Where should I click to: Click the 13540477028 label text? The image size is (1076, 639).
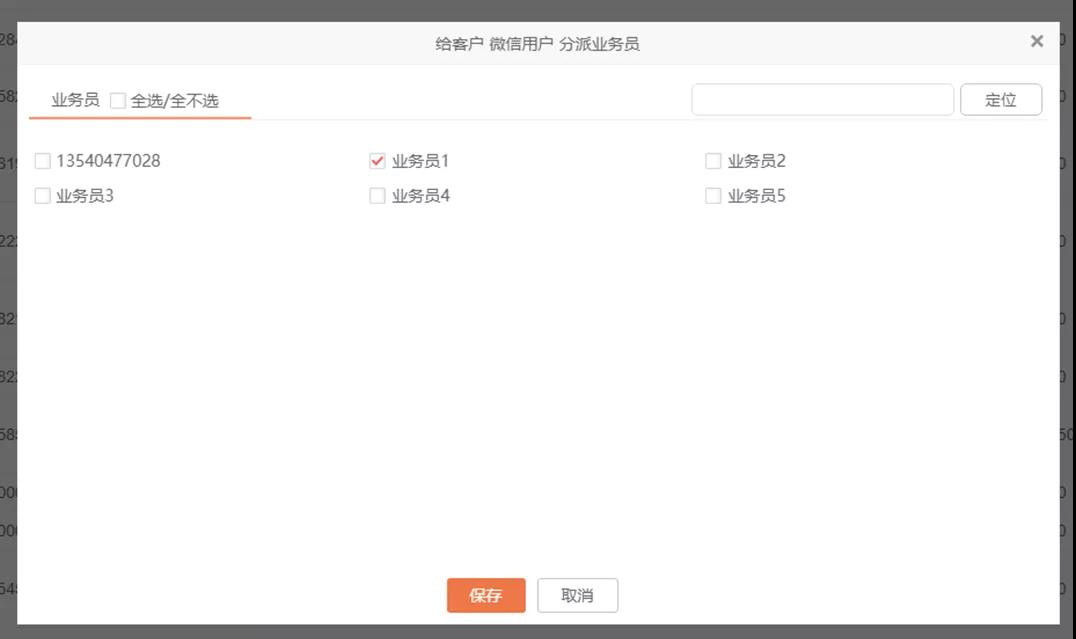coord(108,161)
